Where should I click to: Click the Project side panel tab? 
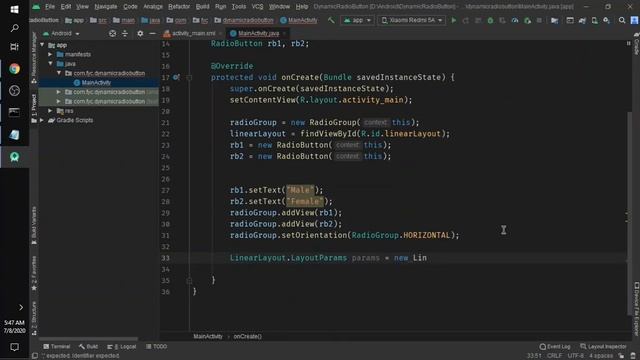point(34,108)
